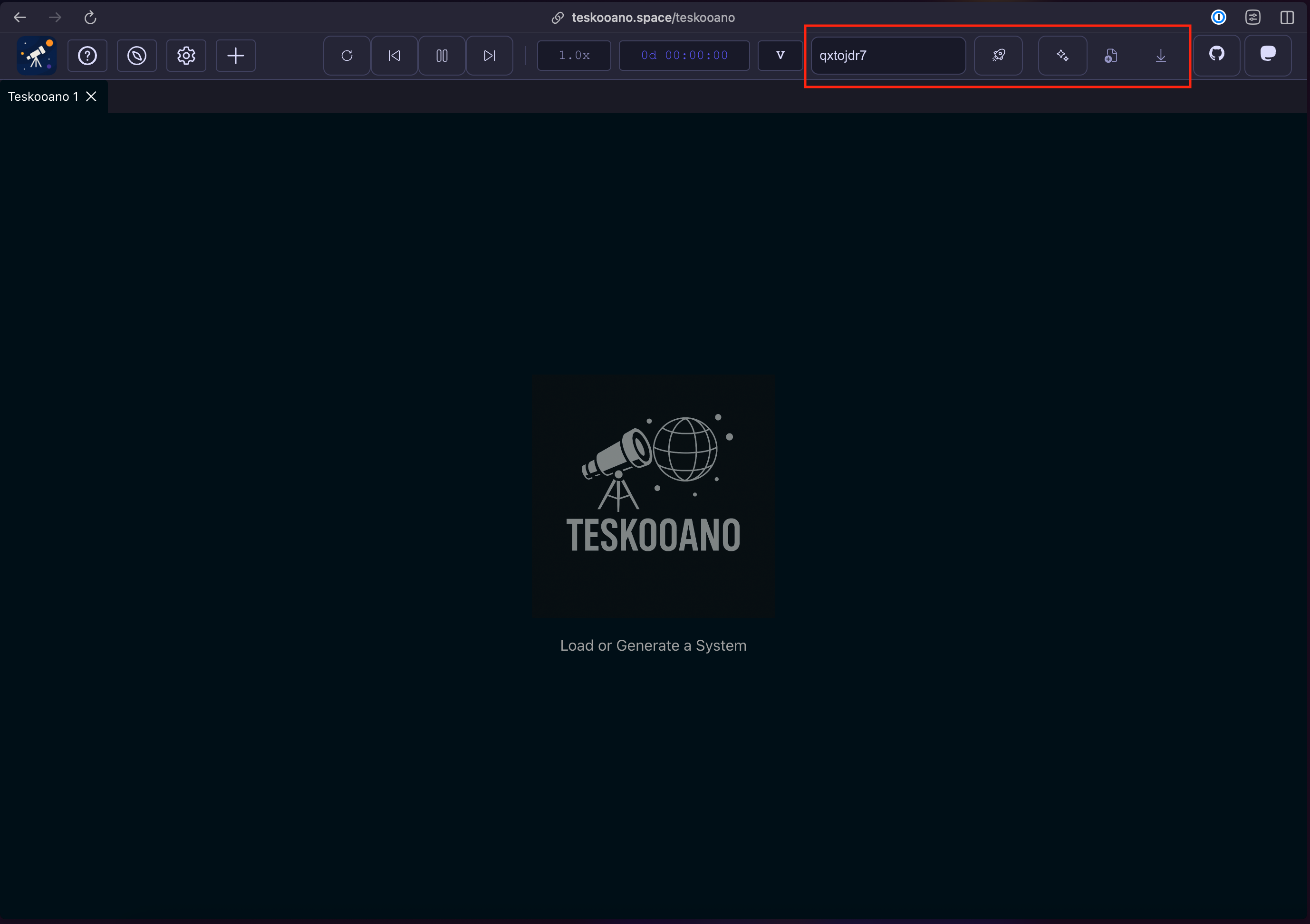Add a new view with plus button
1310x924 pixels.
(236, 55)
